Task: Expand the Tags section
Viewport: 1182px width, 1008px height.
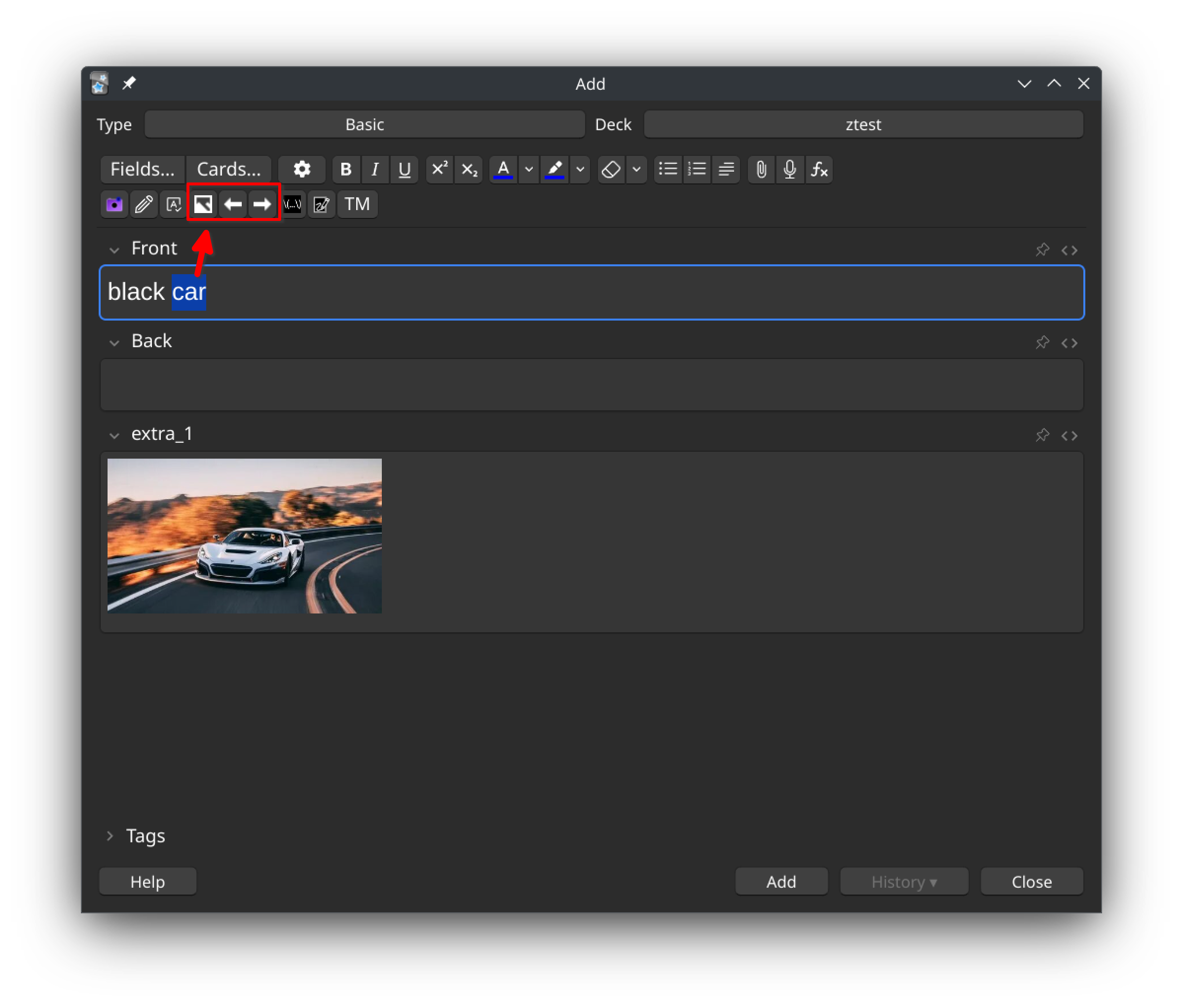Action: [110, 836]
